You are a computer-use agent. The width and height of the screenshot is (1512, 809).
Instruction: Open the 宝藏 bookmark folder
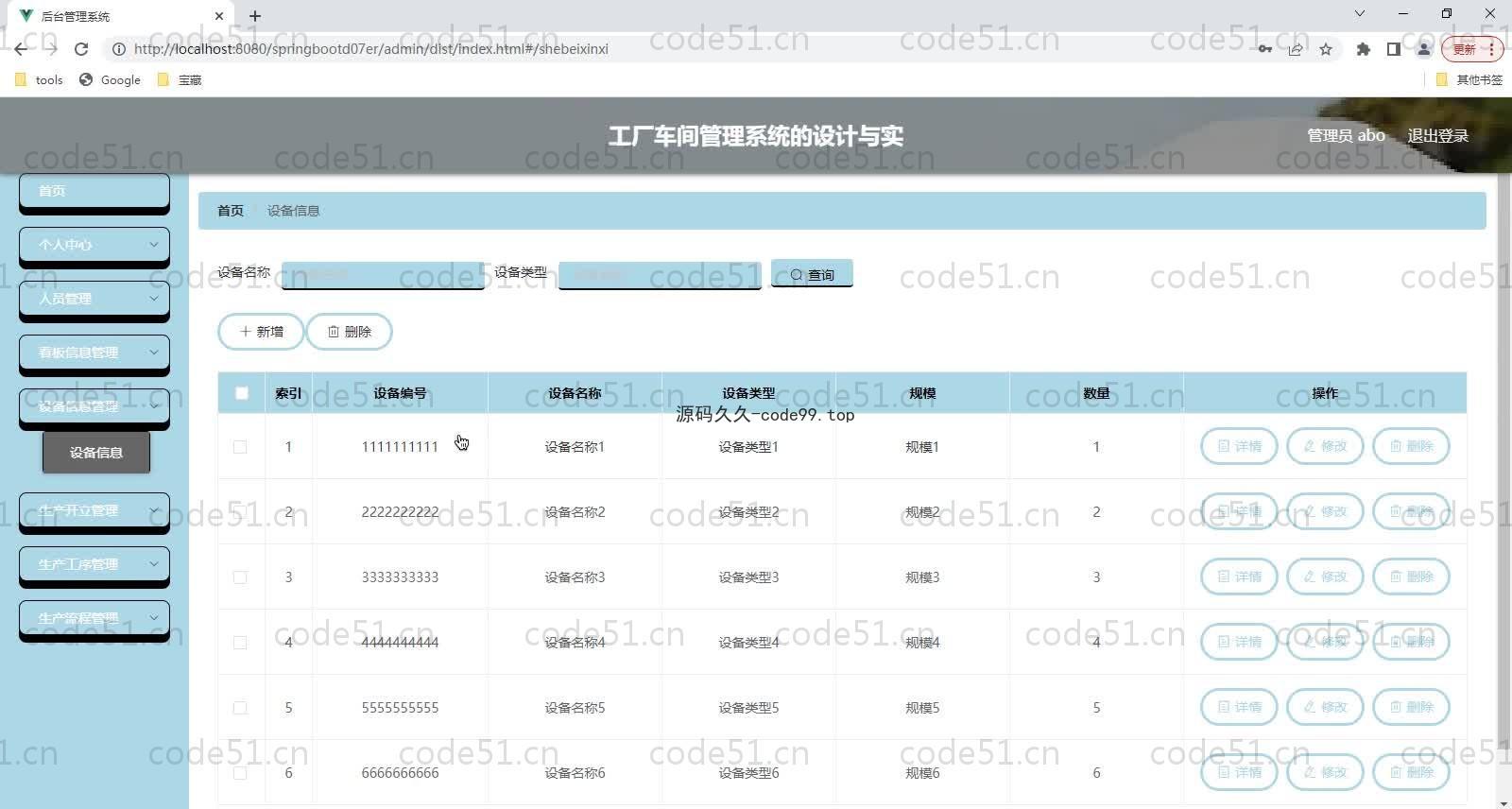point(180,80)
